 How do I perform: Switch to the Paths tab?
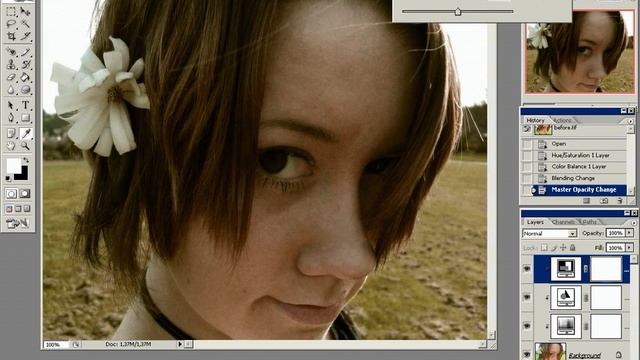click(x=589, y=222)
